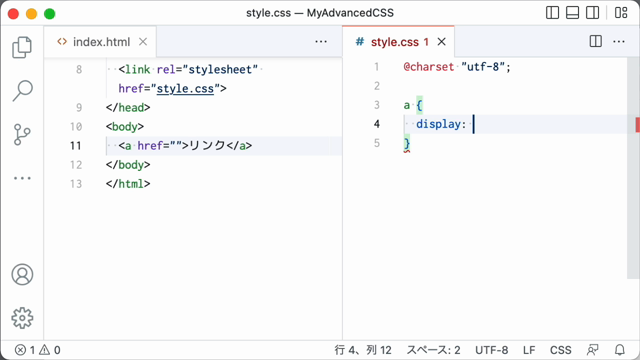Open the Search view
The height and width of the screenshot is (360, 640).
click(x=22, y=91)
